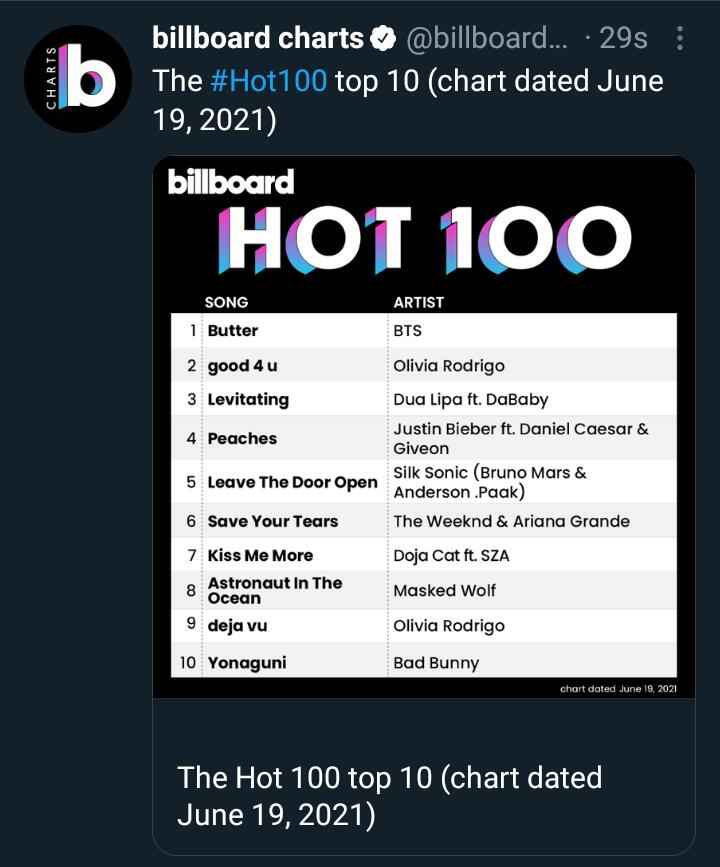Click Dua Lipa ft. DaBaby artist text

(x=470, y=399)
